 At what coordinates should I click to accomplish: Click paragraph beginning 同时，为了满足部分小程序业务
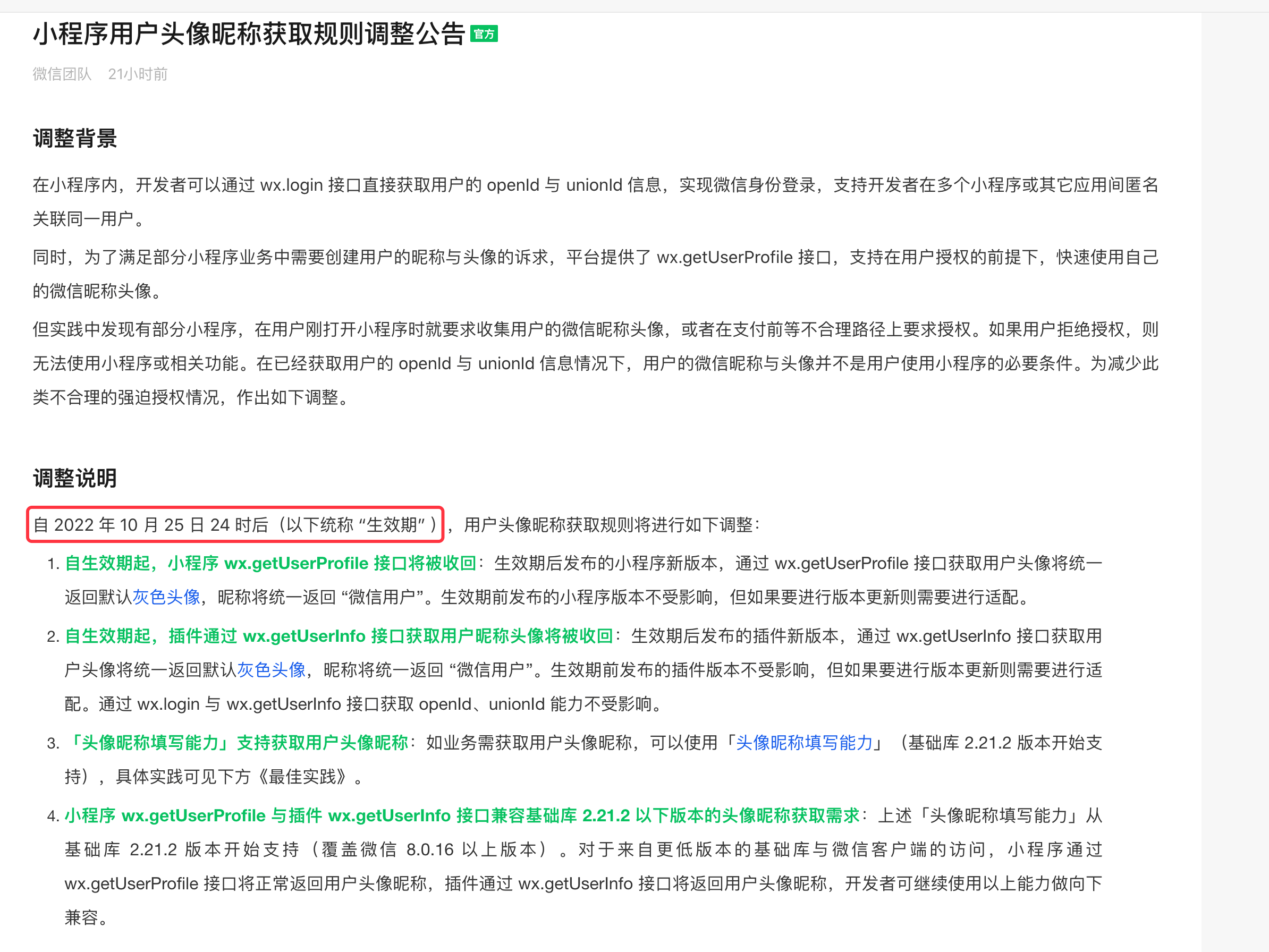click(x=596, y=258)
